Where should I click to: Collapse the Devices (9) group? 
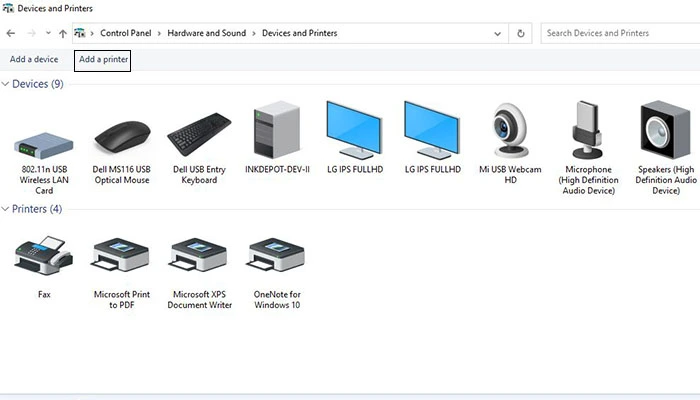pyautogui.click(x=5, y=84)
